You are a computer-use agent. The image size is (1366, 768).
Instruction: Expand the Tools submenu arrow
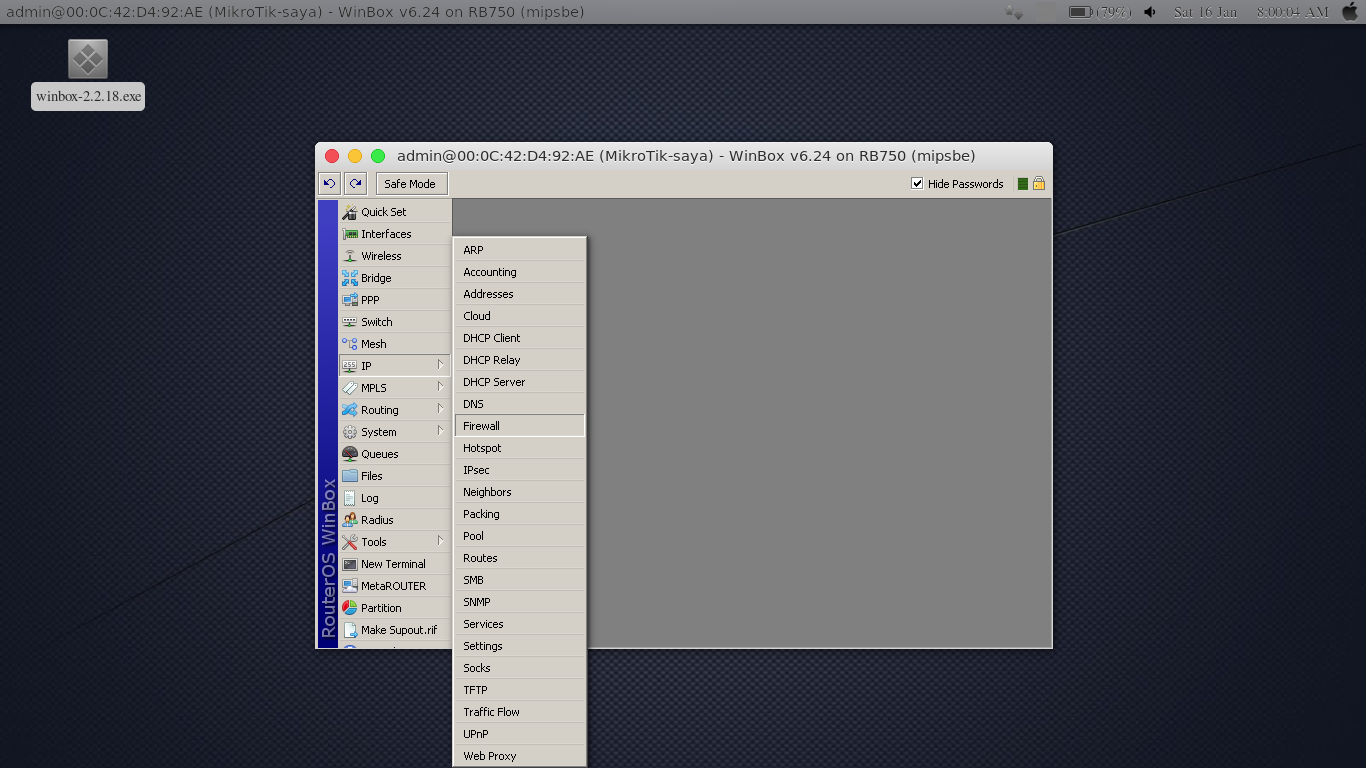coord(440,541)
